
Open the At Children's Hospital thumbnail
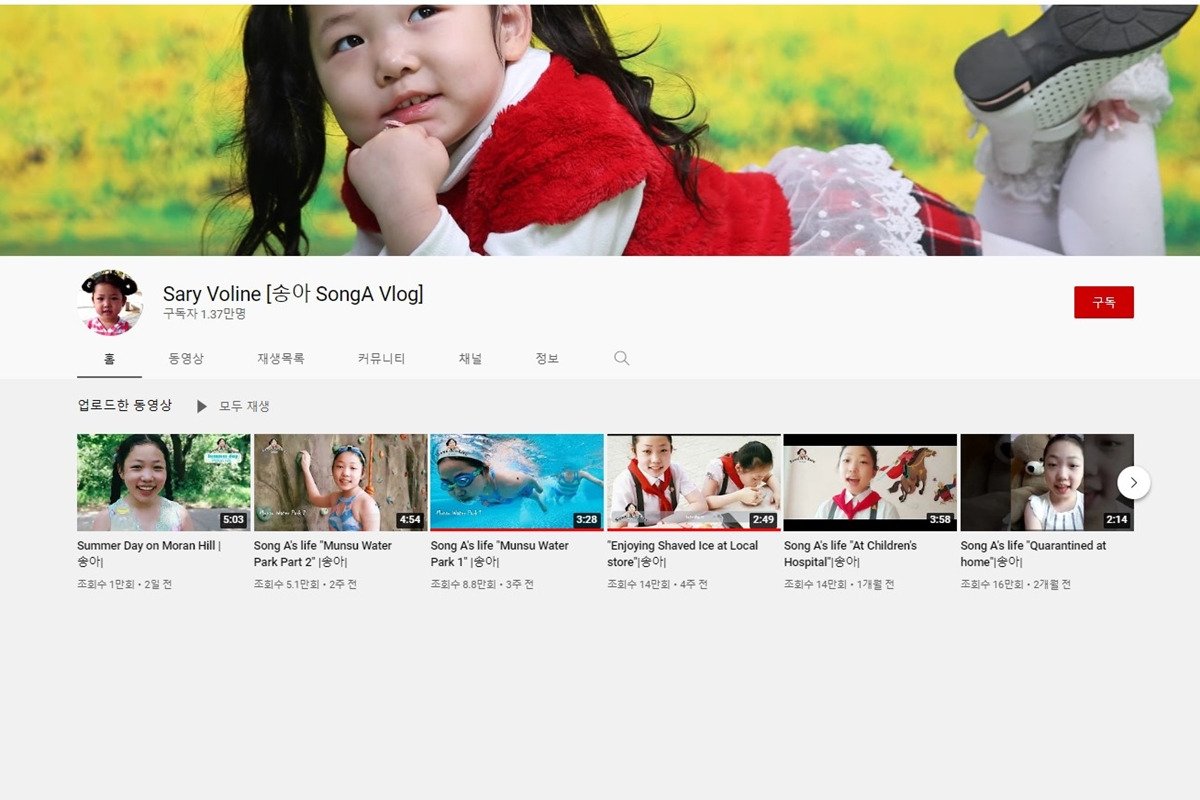pos(870,482)
